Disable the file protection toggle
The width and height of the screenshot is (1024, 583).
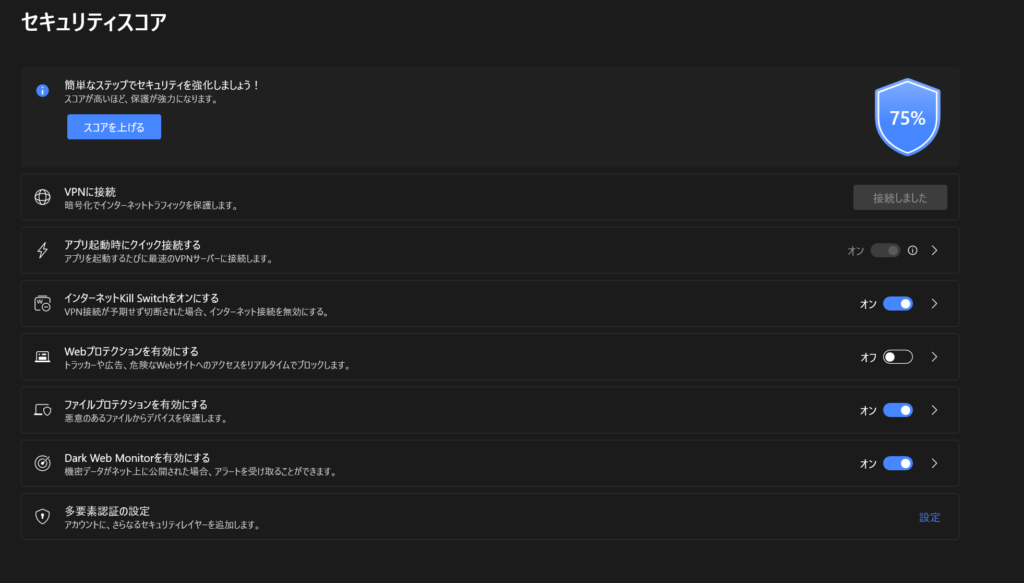(898, 410)
